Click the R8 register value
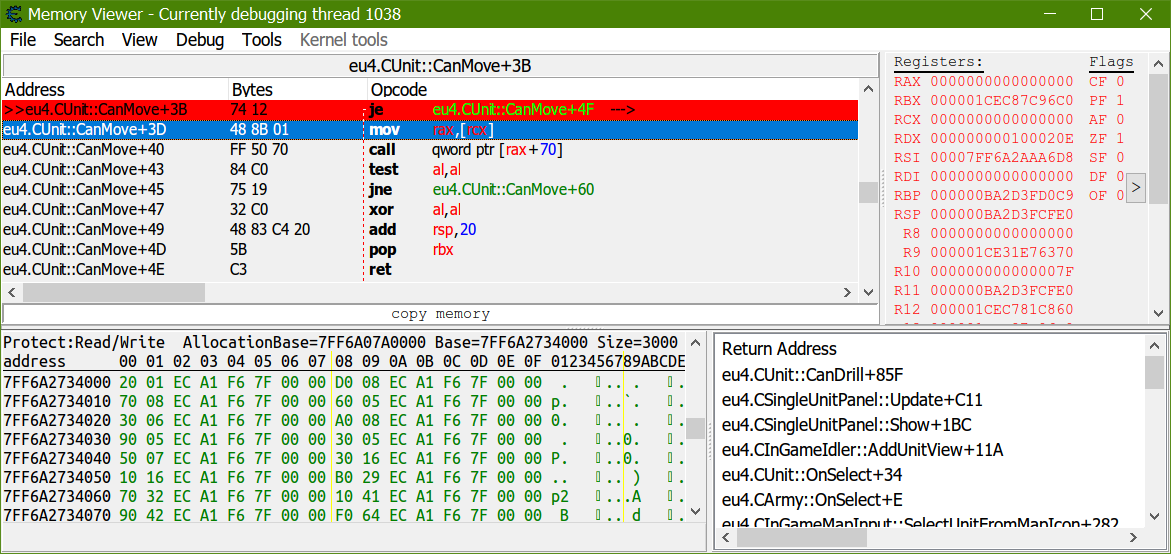Viewport: 1171px width, 554px height. click(x=1001, y=234)
